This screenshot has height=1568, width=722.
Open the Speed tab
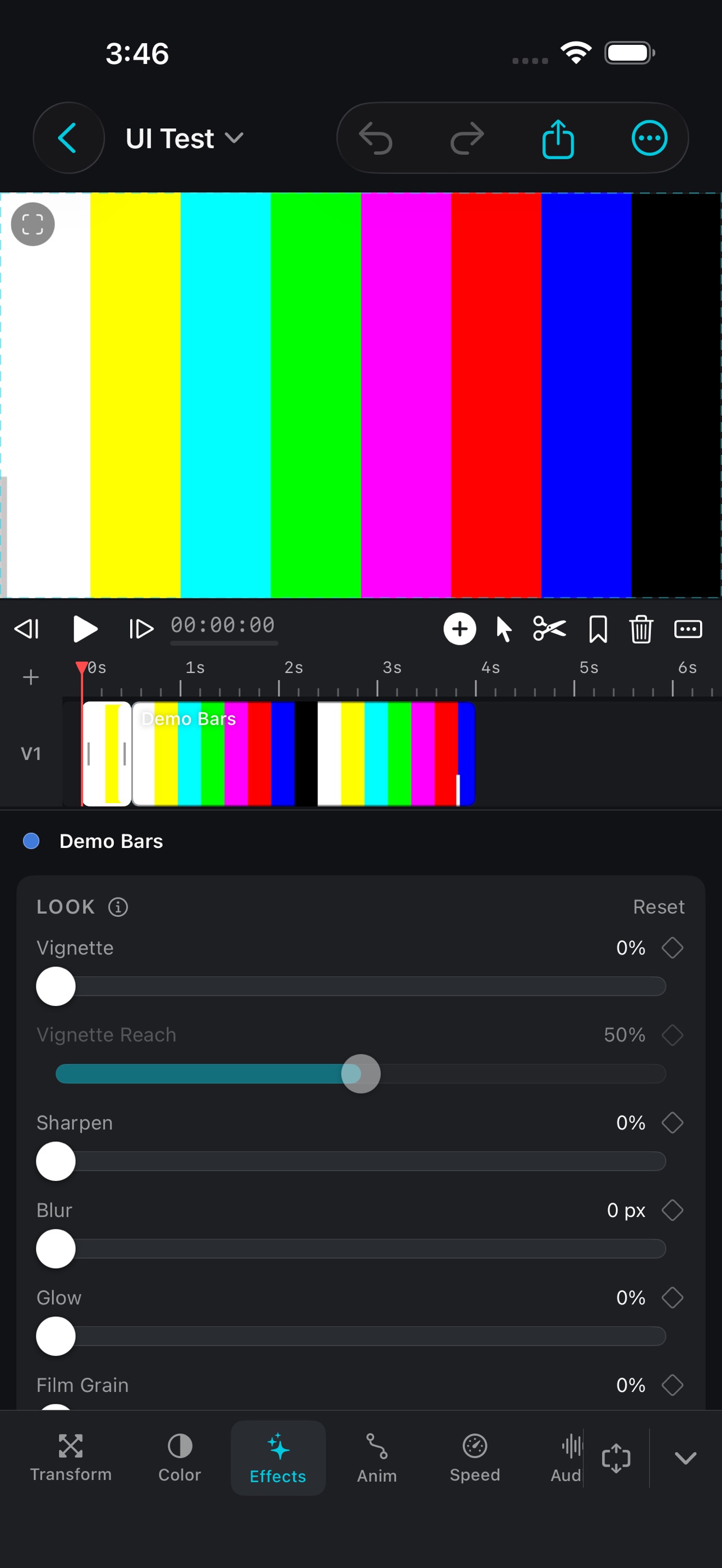pyautogui.click(x=475, y=1458)
